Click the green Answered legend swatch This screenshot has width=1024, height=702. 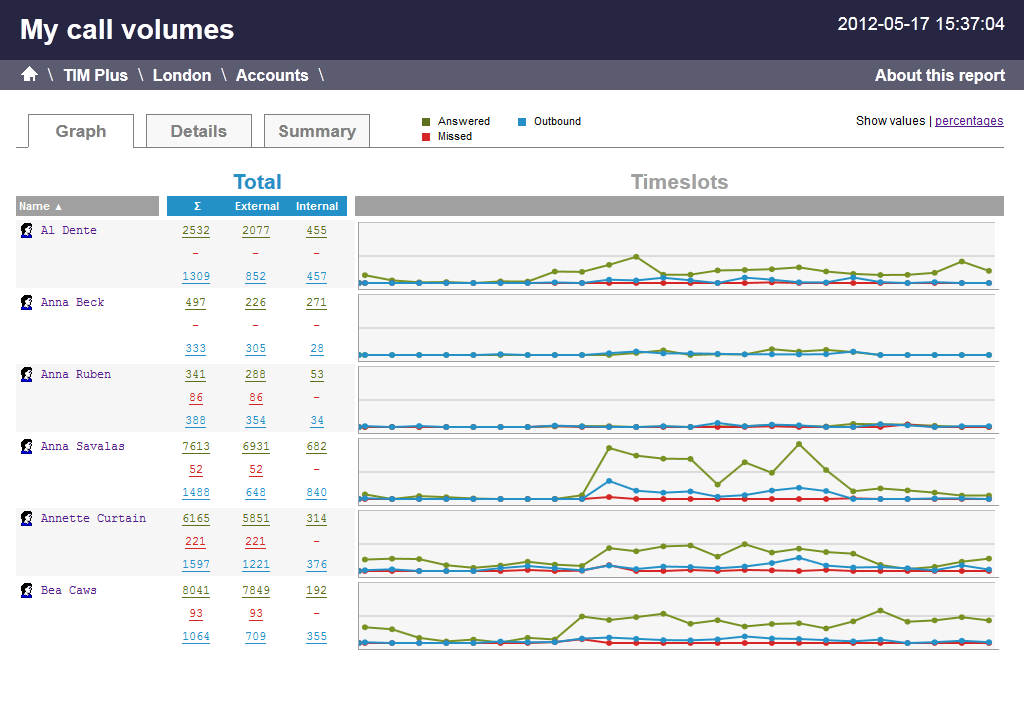pyautogui.click(x=425, y=122)
